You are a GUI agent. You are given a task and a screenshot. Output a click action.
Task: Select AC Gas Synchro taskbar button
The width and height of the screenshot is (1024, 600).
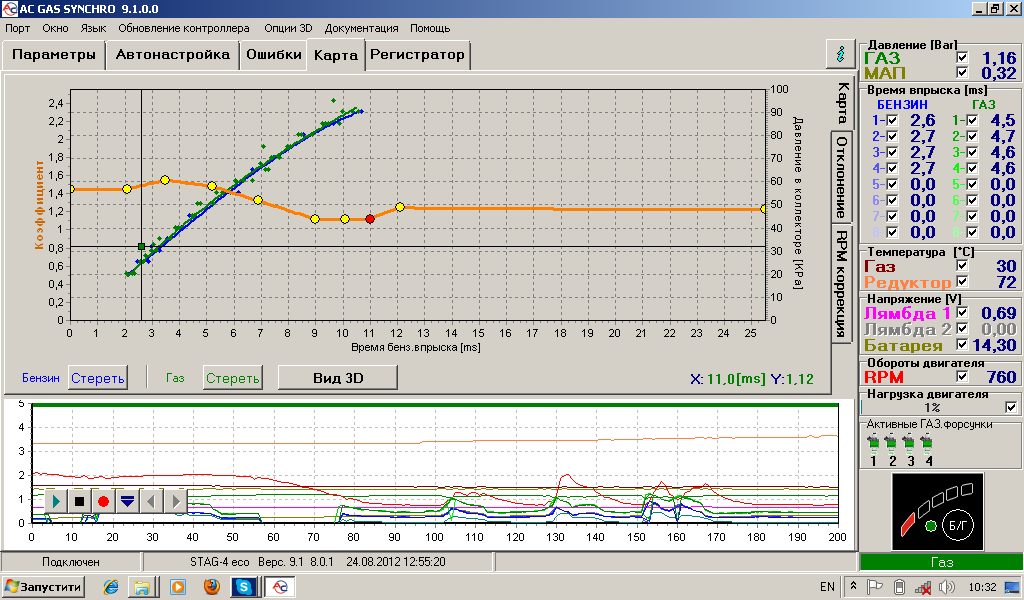pyautogui.click(x=280, y=587)
